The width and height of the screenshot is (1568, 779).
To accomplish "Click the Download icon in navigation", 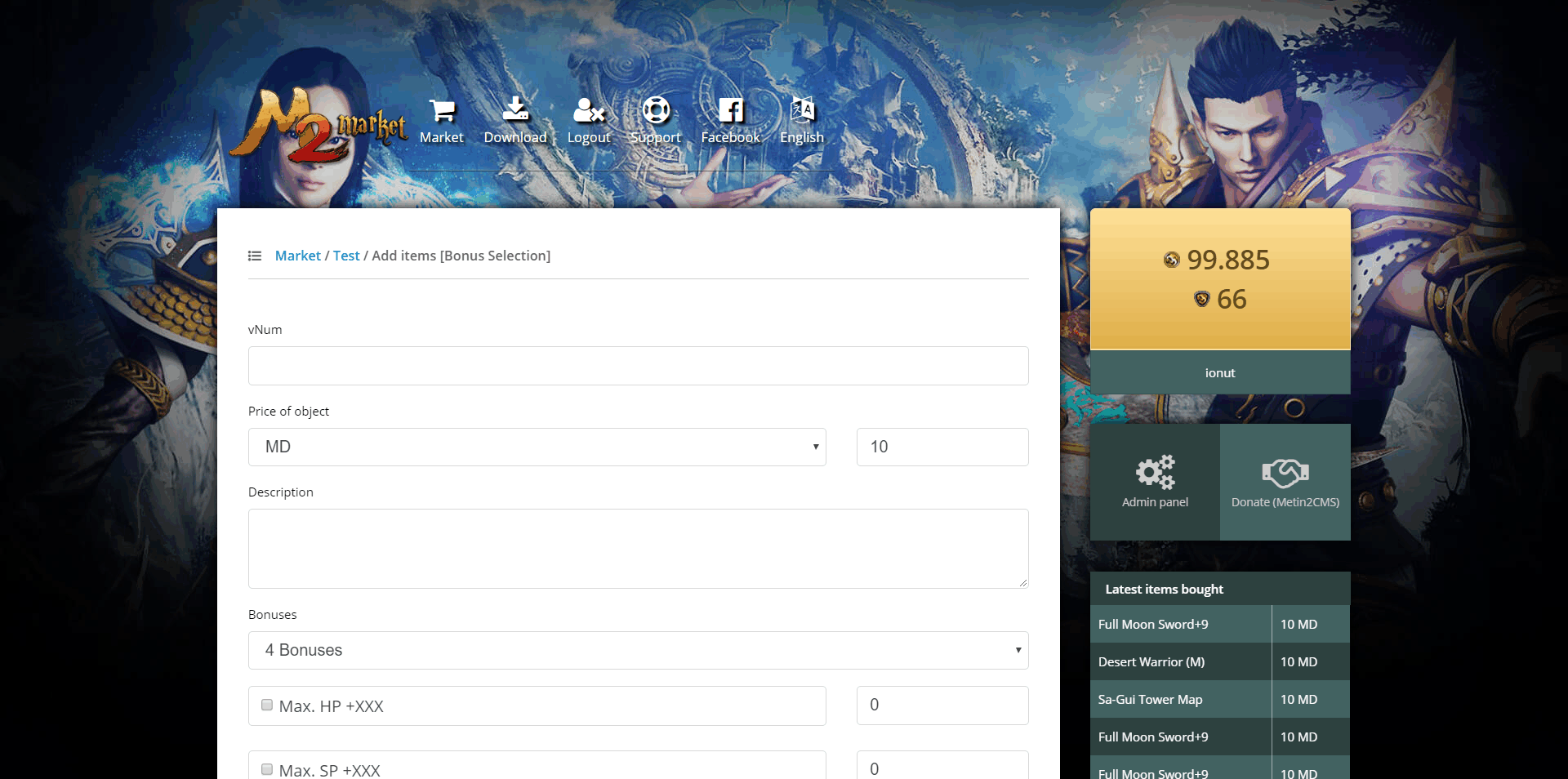I will click(515, 109).
